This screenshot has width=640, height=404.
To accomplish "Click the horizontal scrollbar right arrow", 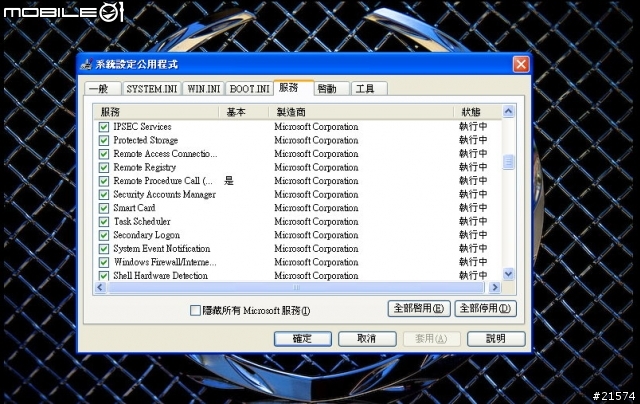I will pos(495,287).
